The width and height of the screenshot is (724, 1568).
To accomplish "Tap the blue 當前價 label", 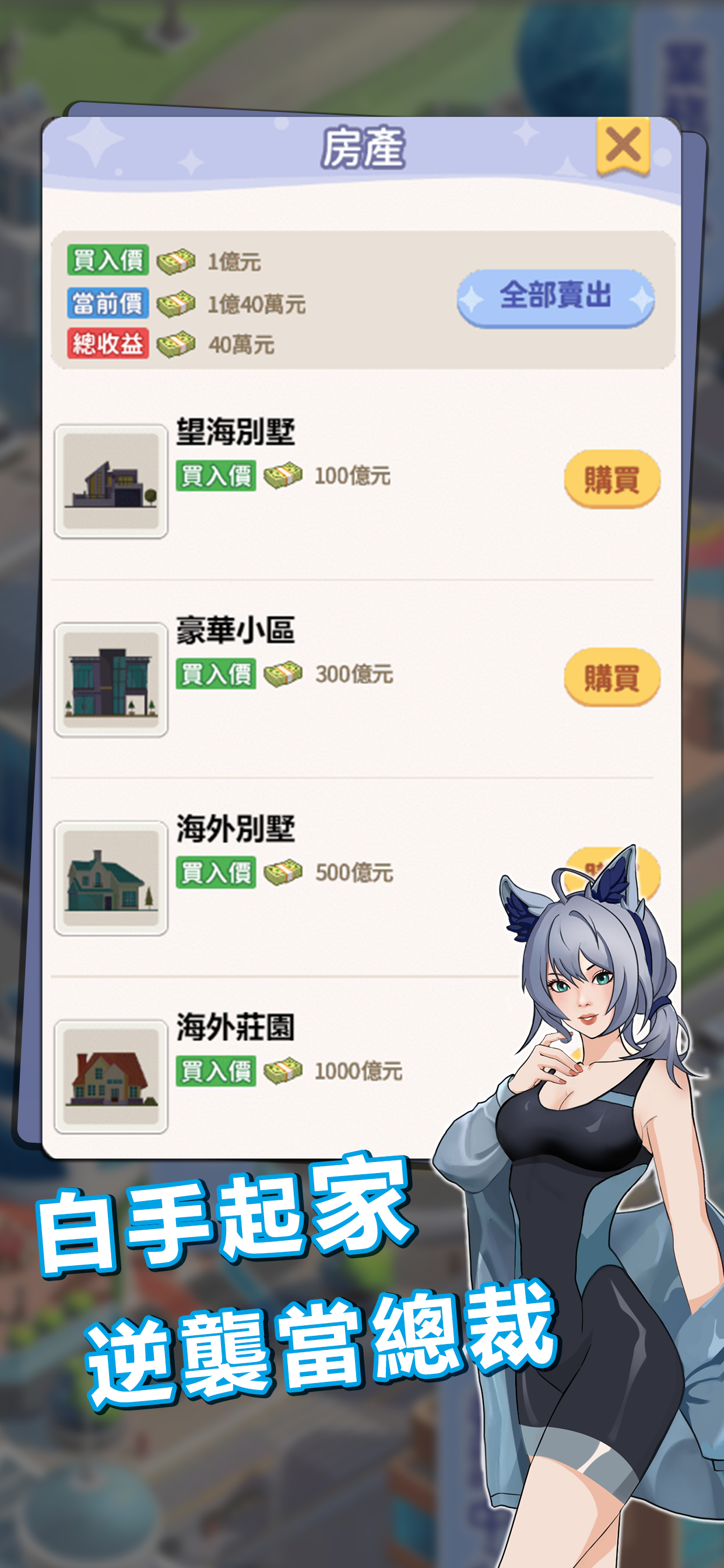I will pyautogui.click(x=108, y=303).
